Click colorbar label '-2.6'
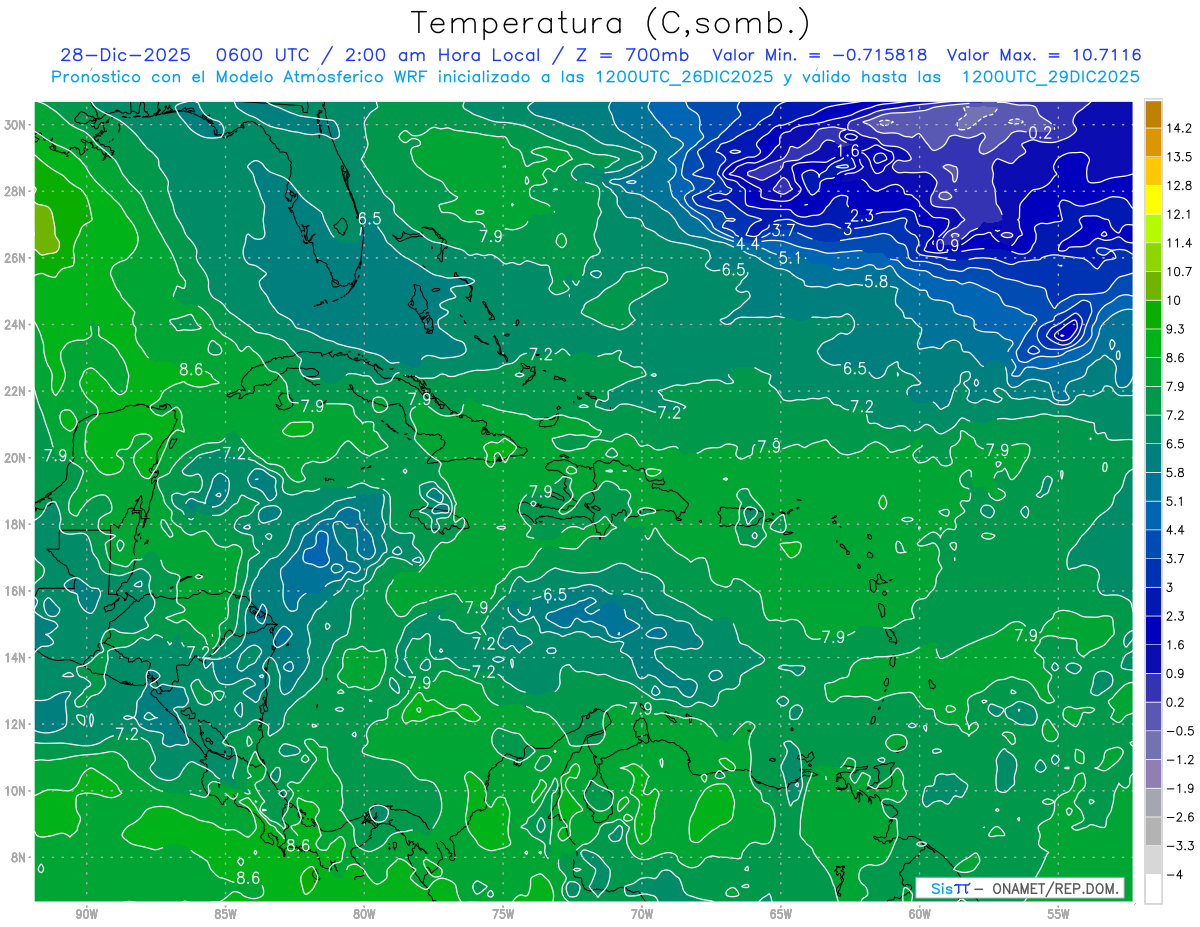 point(1179,817)
